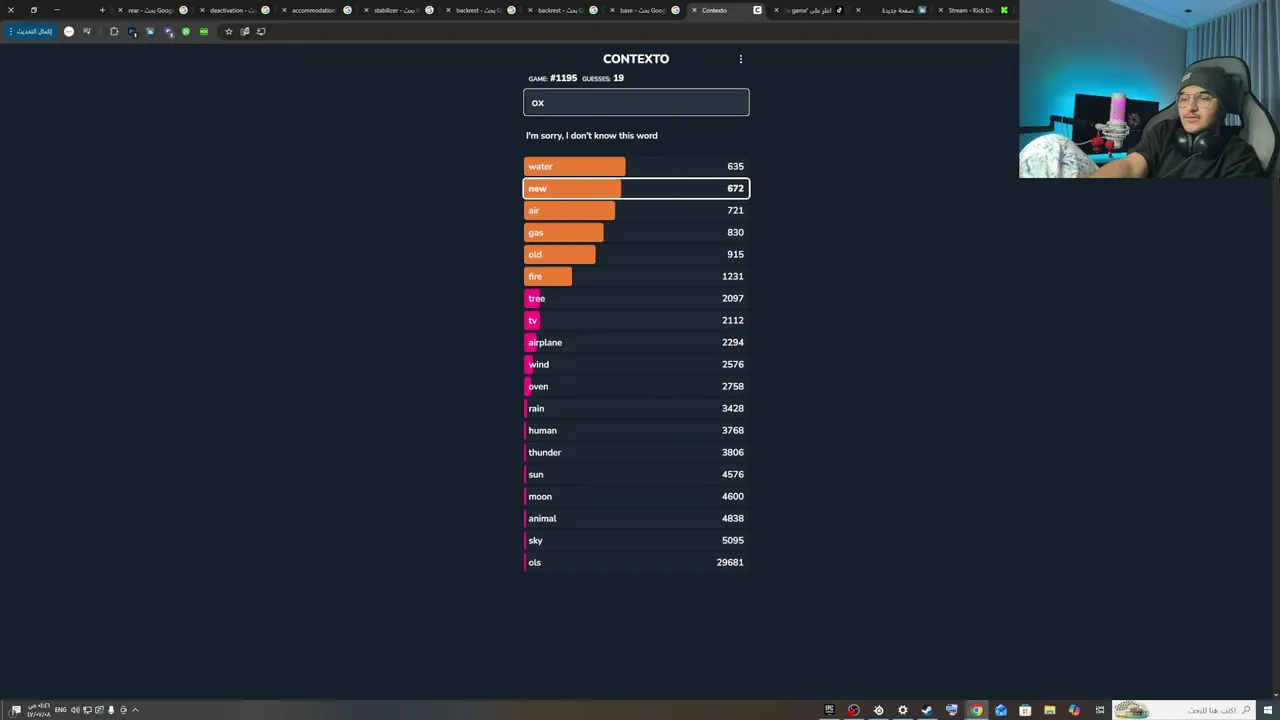Switch to the 'base' Google search tab
This screenshot has width=1280, height=720.
click(642, 10)
